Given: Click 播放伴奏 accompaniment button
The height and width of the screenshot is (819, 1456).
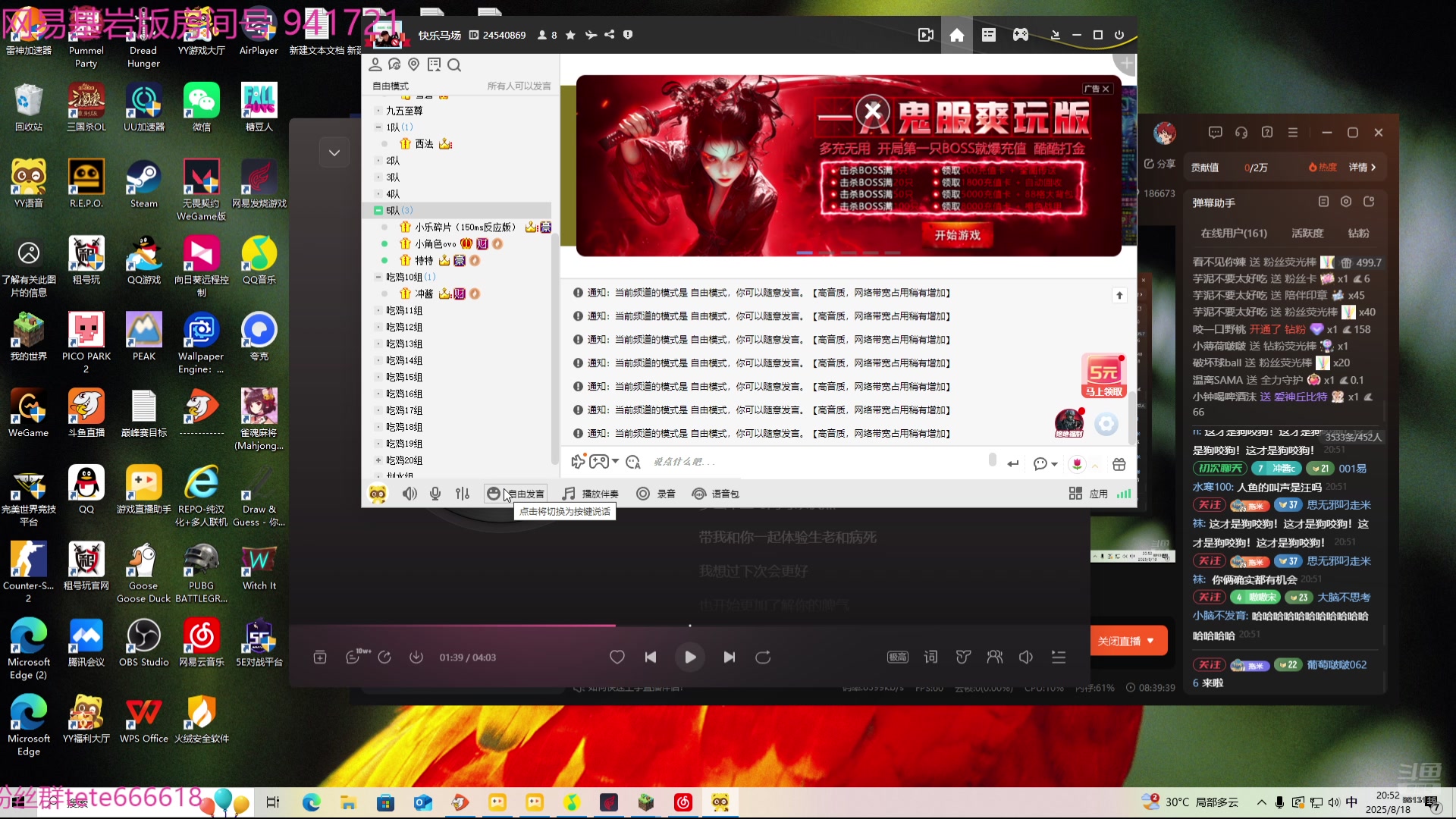Looking at the screenshot, I should click(x=590, y=494).
